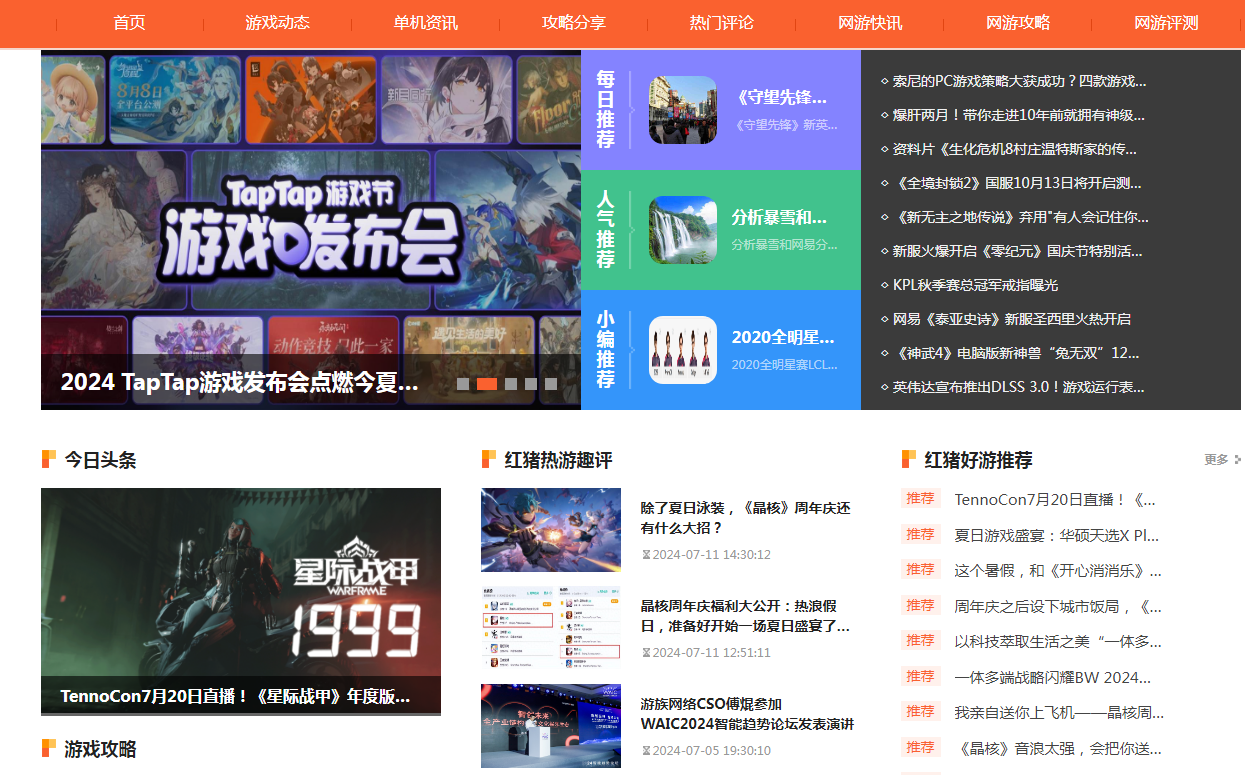The height and width of the screenshot is (775, 1245).
Task: Open article 晶核周年庆福利大公开
Action: (746, 616)
